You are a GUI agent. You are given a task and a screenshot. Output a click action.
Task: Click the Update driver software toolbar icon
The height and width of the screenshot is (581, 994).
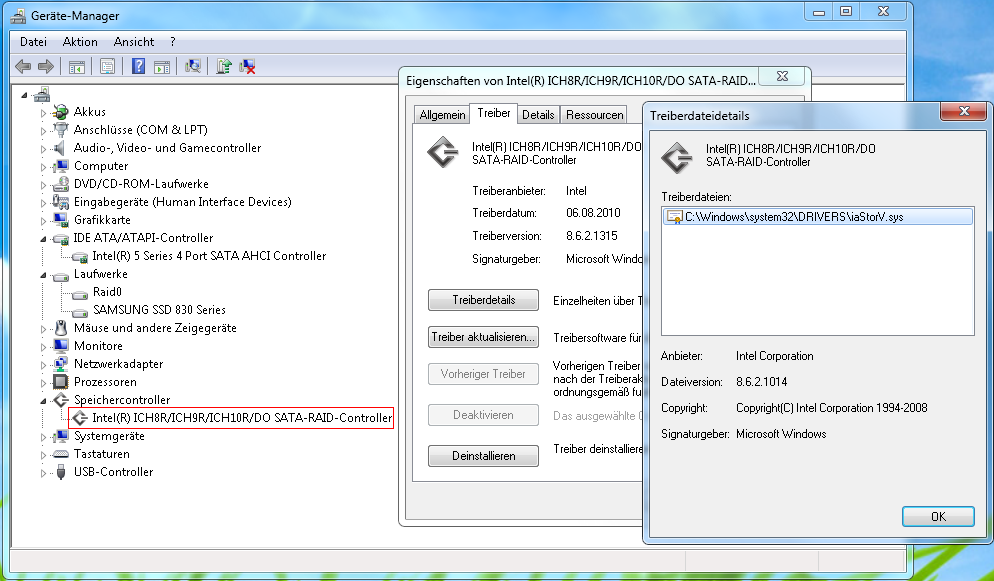point(224,66)
